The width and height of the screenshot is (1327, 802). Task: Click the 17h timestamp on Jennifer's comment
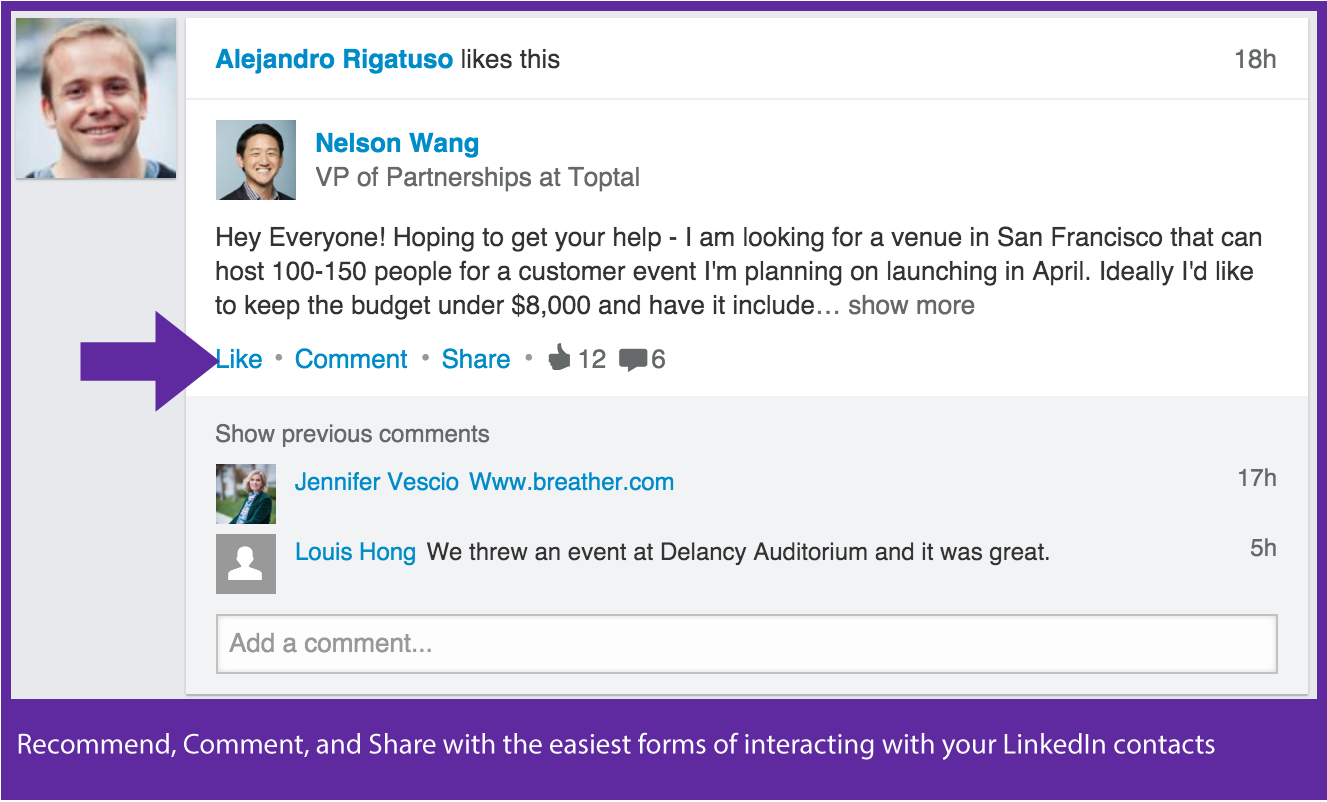coord(1257,478)
